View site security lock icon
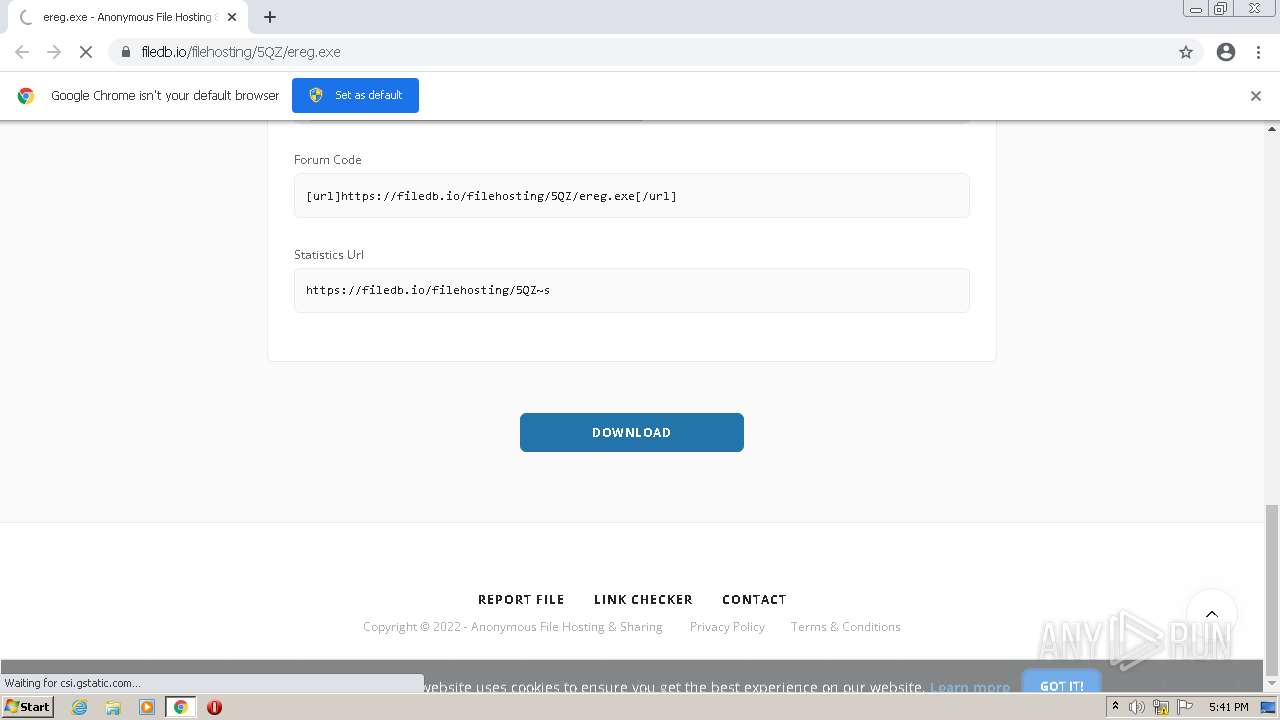Image resolution: width=1280 pixels, height=720 pixels. [125, 52]
